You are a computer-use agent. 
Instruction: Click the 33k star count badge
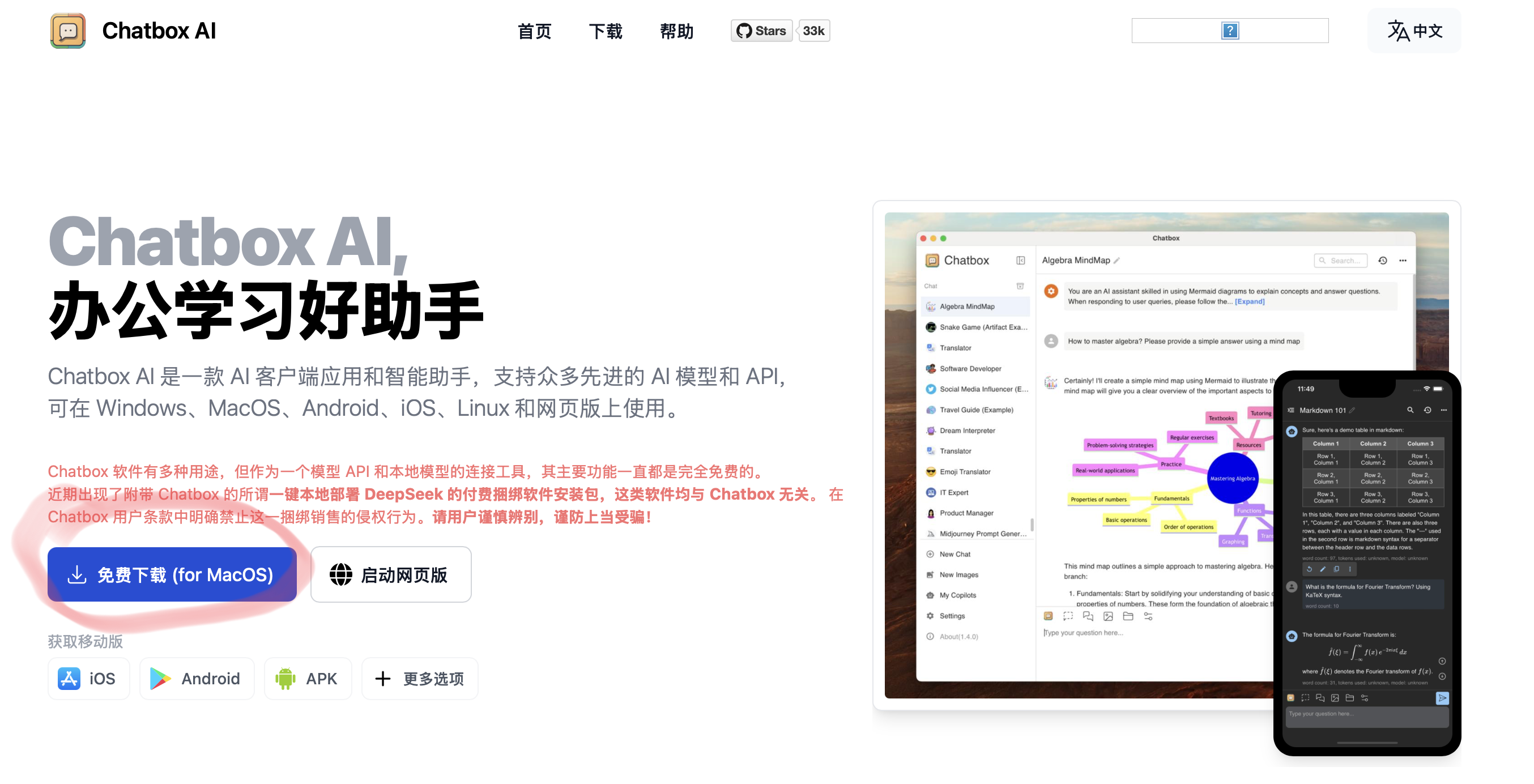(813, 31)
